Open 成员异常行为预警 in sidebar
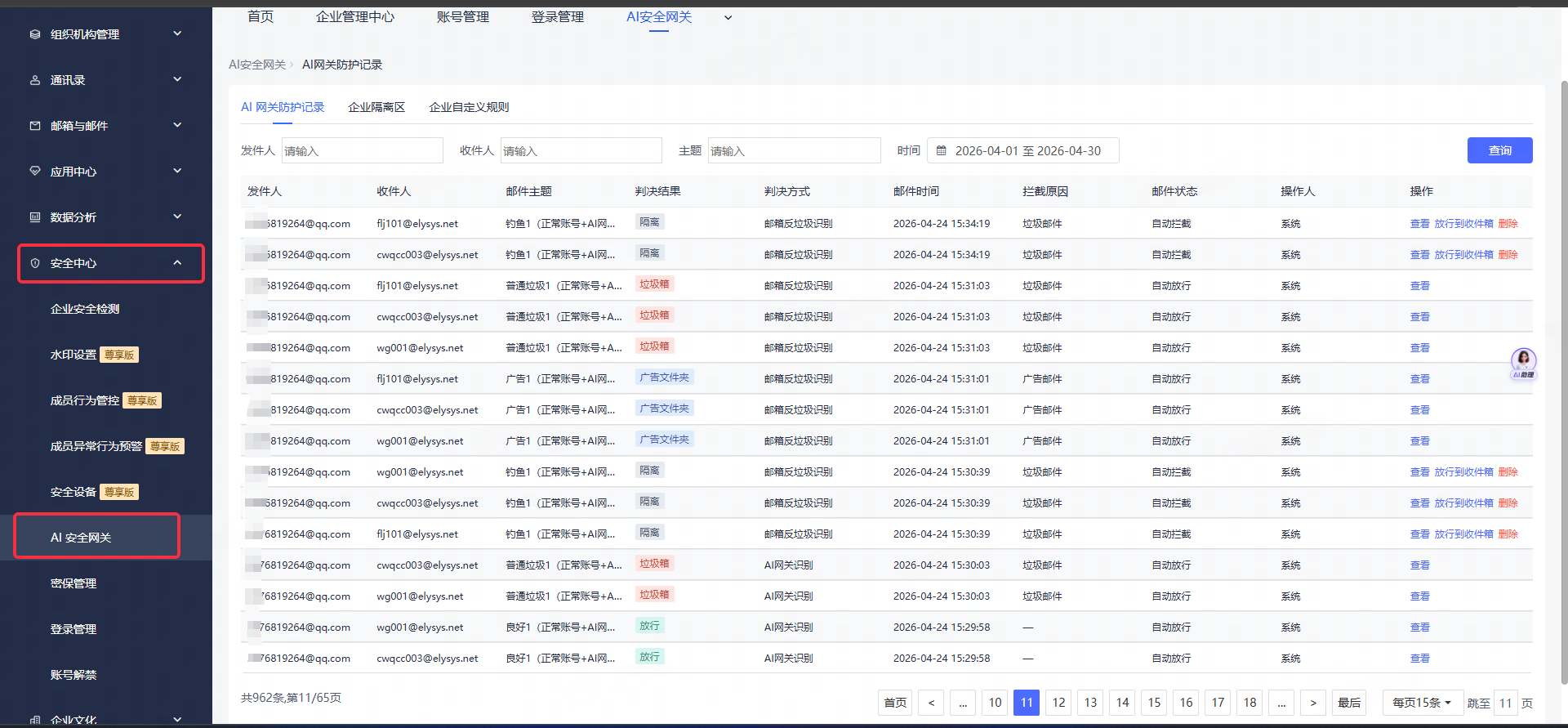1568x728 pixels. pyautogui.click(x=96, y=446)
